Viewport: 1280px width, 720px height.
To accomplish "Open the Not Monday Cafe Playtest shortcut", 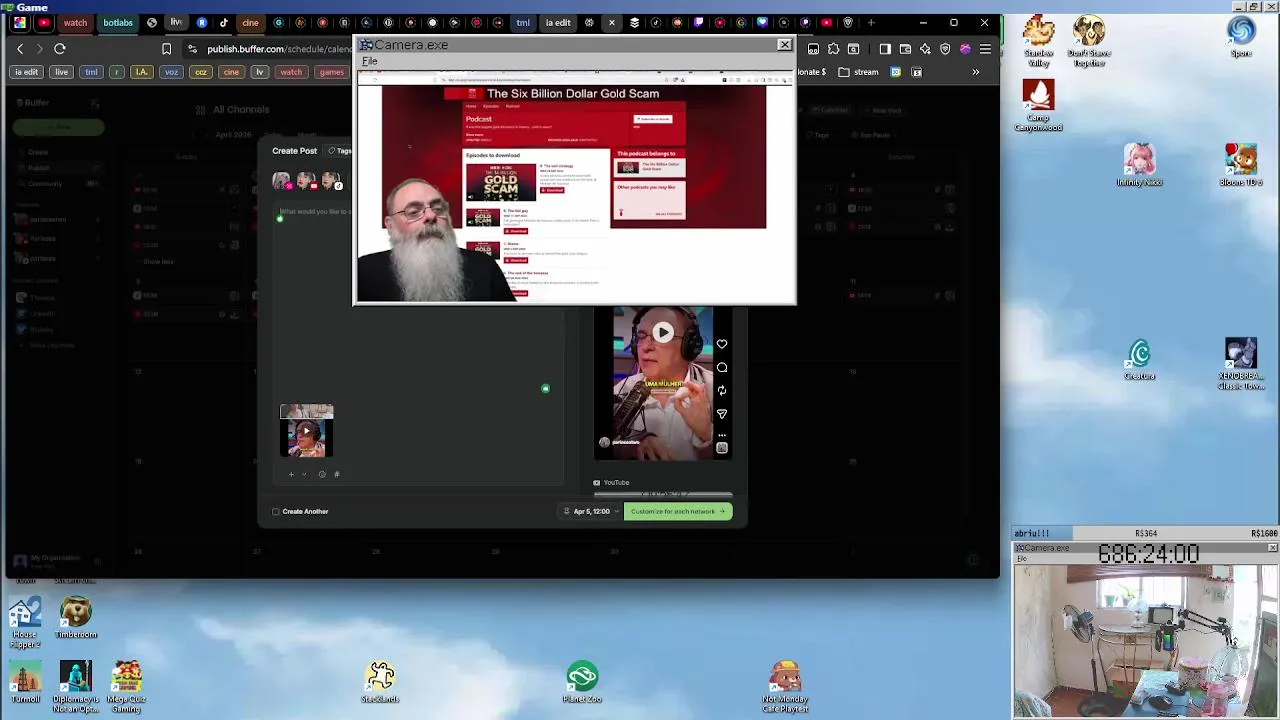I will (785, 687).
